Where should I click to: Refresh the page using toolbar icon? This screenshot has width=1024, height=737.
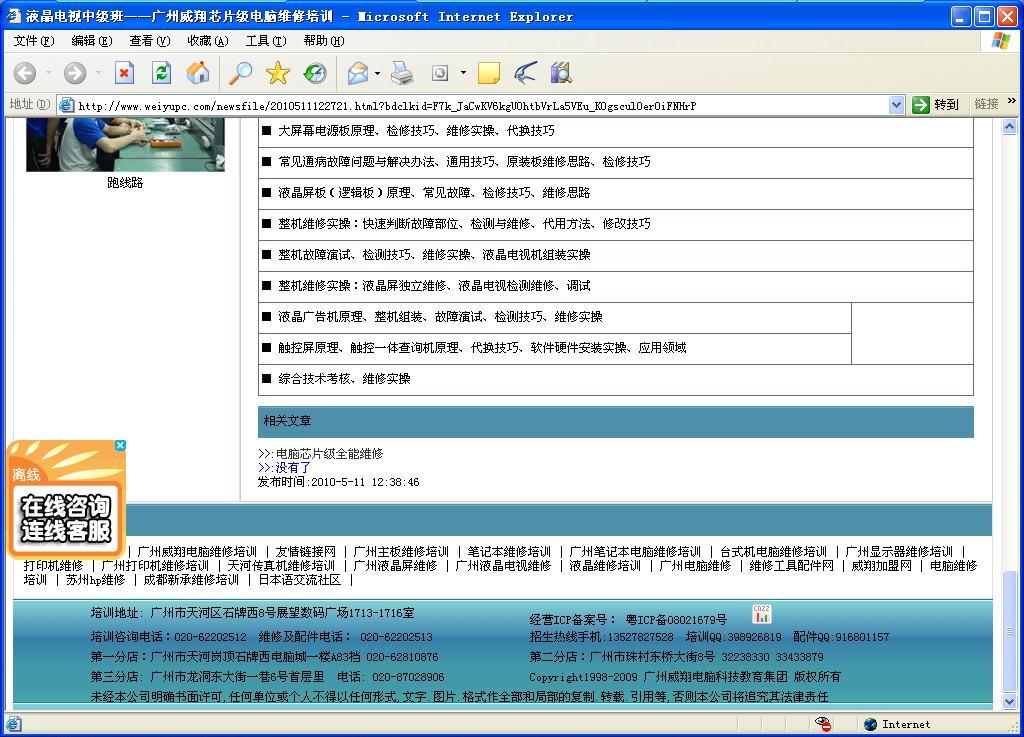pyautogui.click(x=161, y=73)
